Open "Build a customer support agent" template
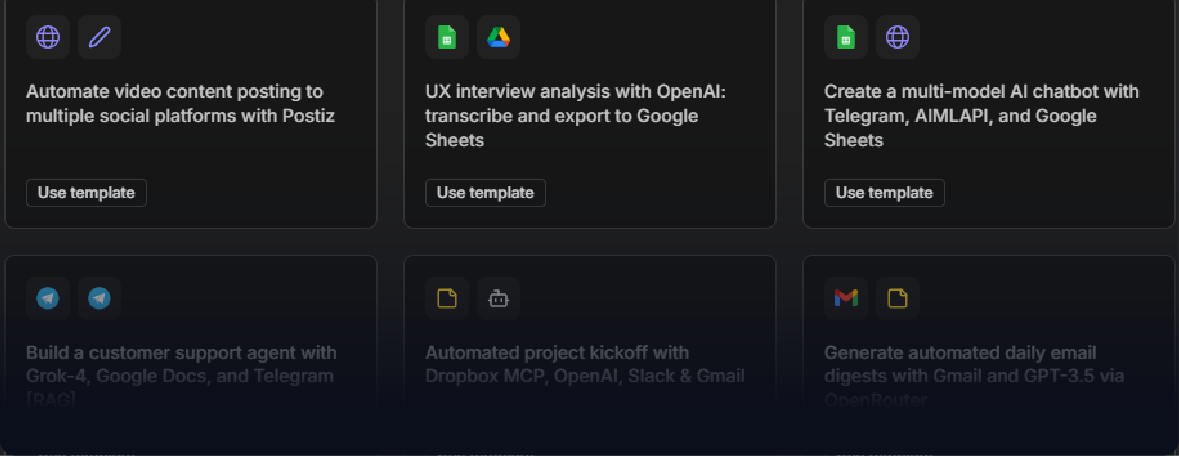 (x=180, y=365)
